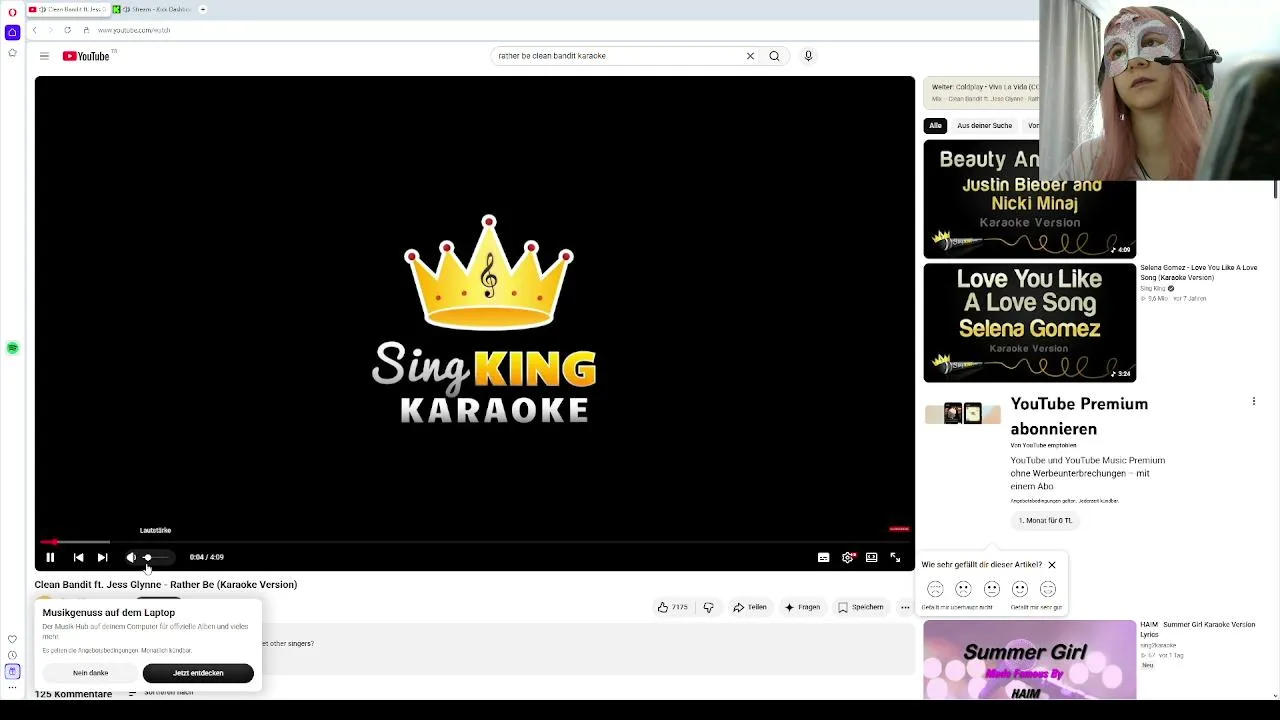Select the 'Alle' filter chip

[x=935, y=125]
